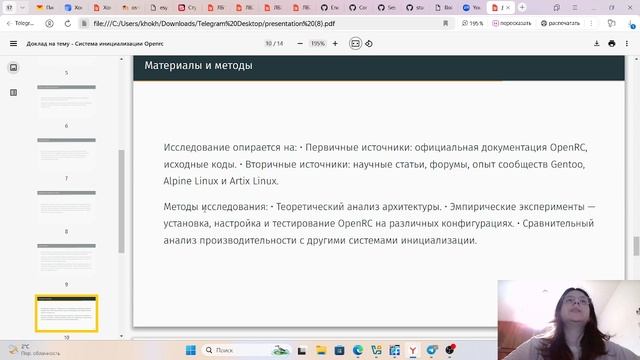The image size is (640, 360).
Task: Show page thumbnails view in sidebar
Action: 13,67
